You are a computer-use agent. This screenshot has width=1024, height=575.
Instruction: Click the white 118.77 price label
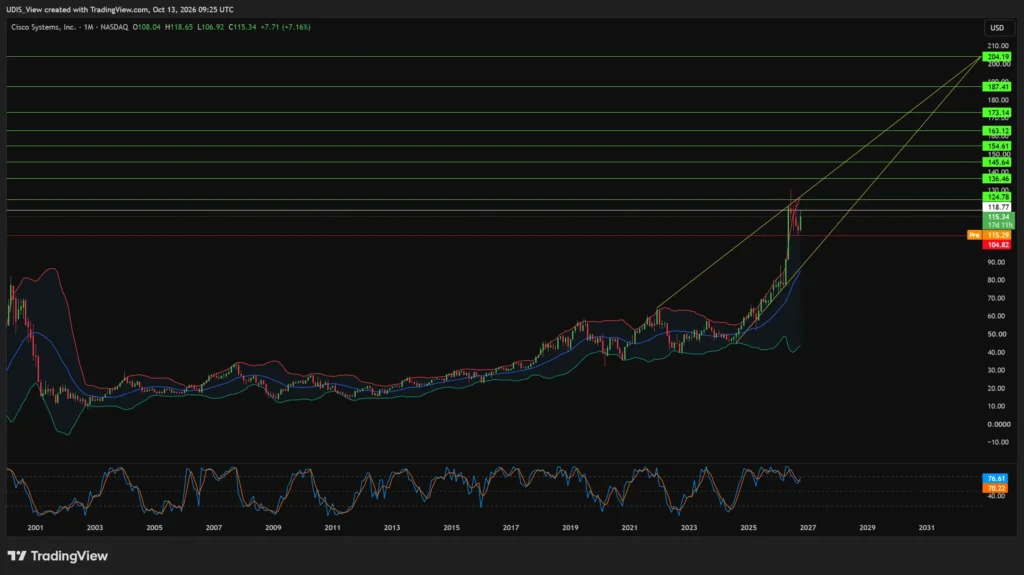[997, 207]
